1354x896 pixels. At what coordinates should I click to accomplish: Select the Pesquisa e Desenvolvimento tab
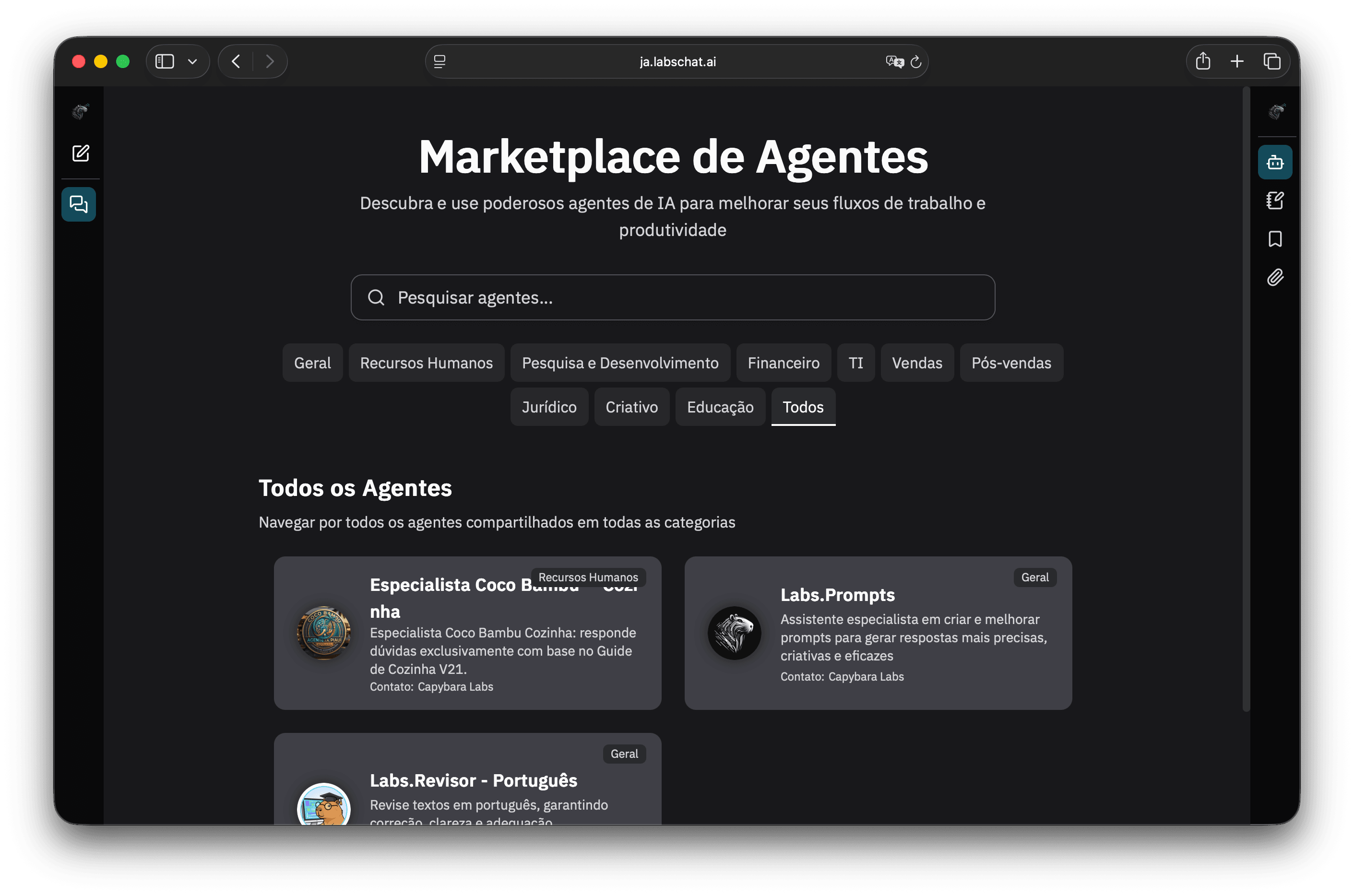coord(620,363)
